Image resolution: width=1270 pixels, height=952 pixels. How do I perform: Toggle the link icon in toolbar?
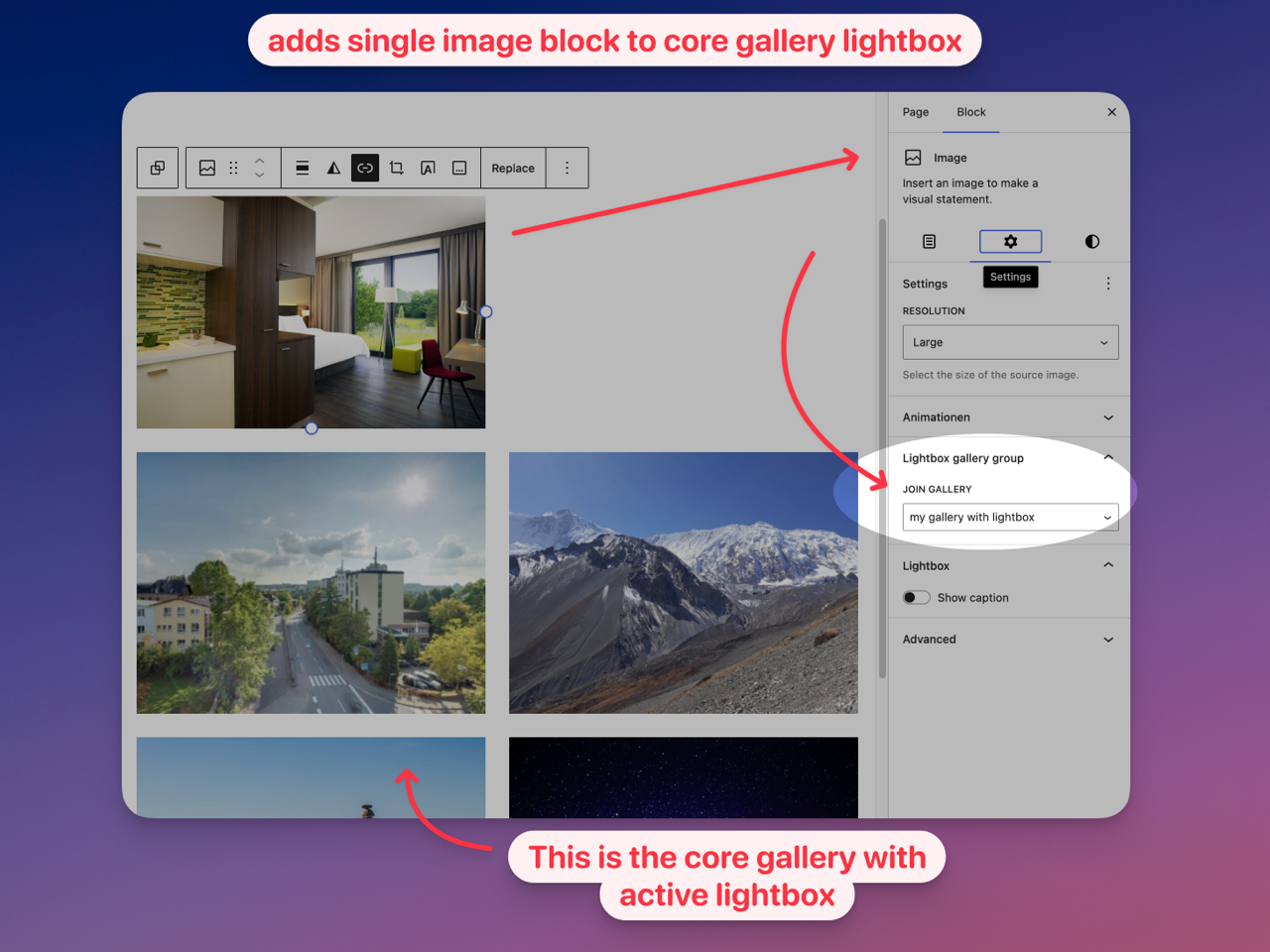pyautogui.click(x=365, y=168)
